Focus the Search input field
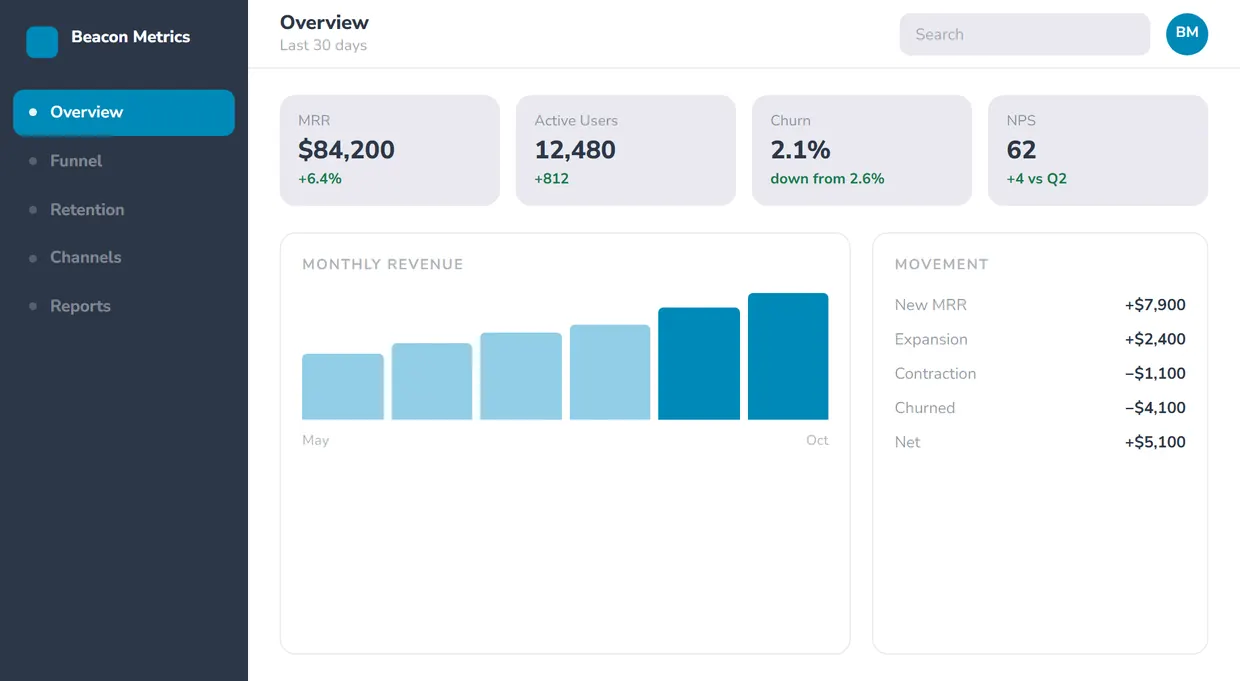Image resolution: width=1240 pixels, height=681 pixels. point(1025,34)
